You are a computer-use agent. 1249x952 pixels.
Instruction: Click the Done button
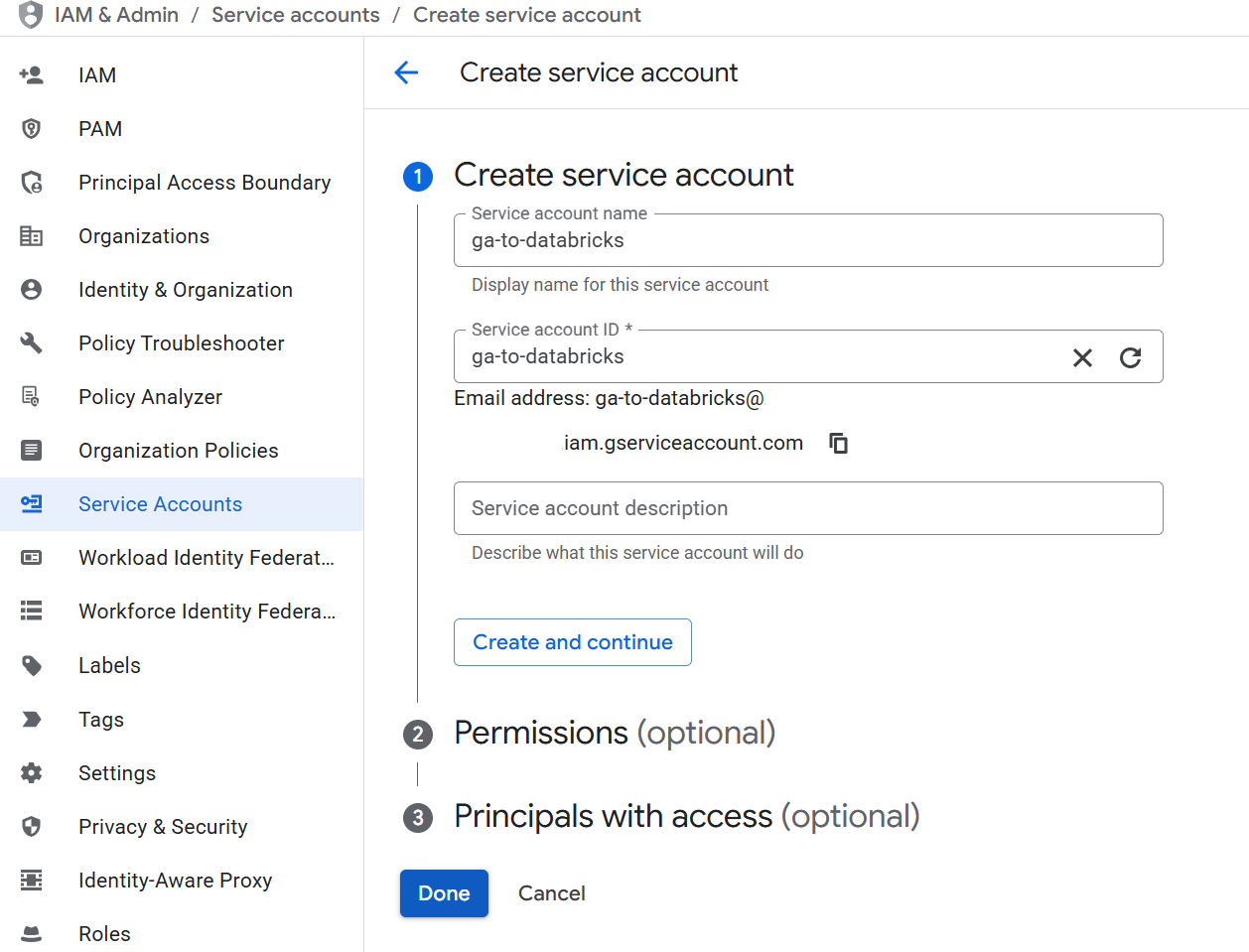point(444,893)
